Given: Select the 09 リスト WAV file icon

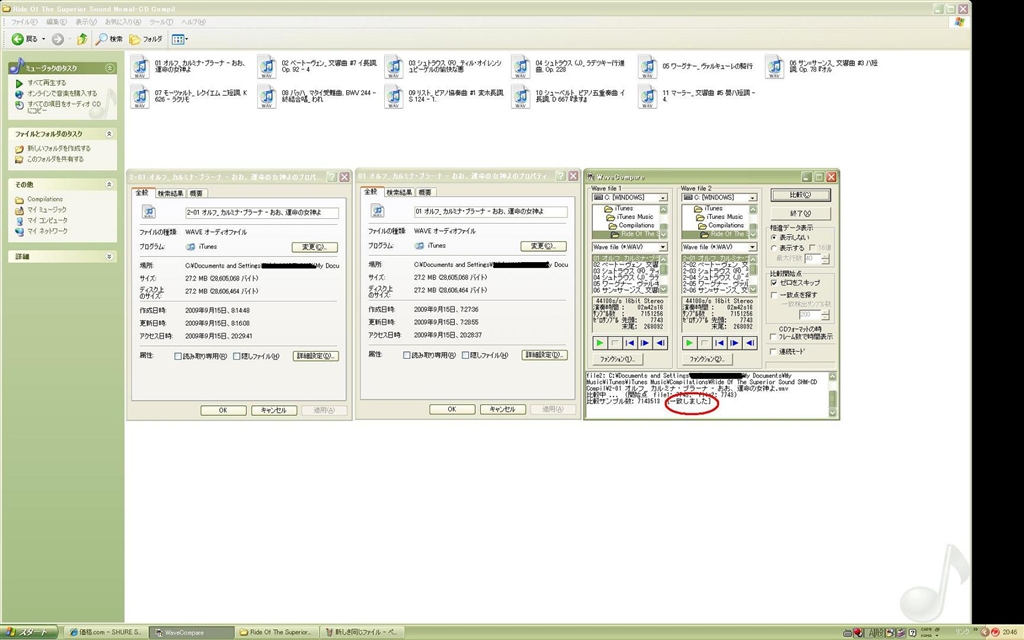Looking at the screenshot, I should point(393,97).
